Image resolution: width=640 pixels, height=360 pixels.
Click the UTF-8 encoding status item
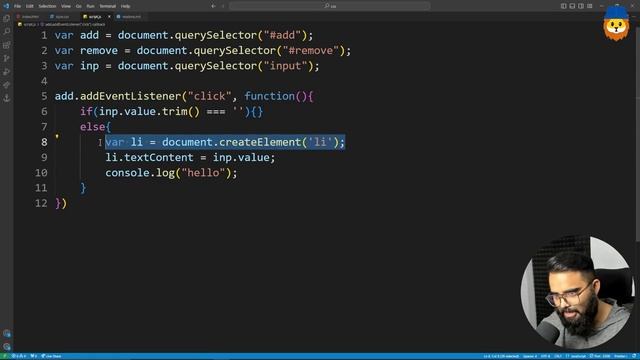545,356
